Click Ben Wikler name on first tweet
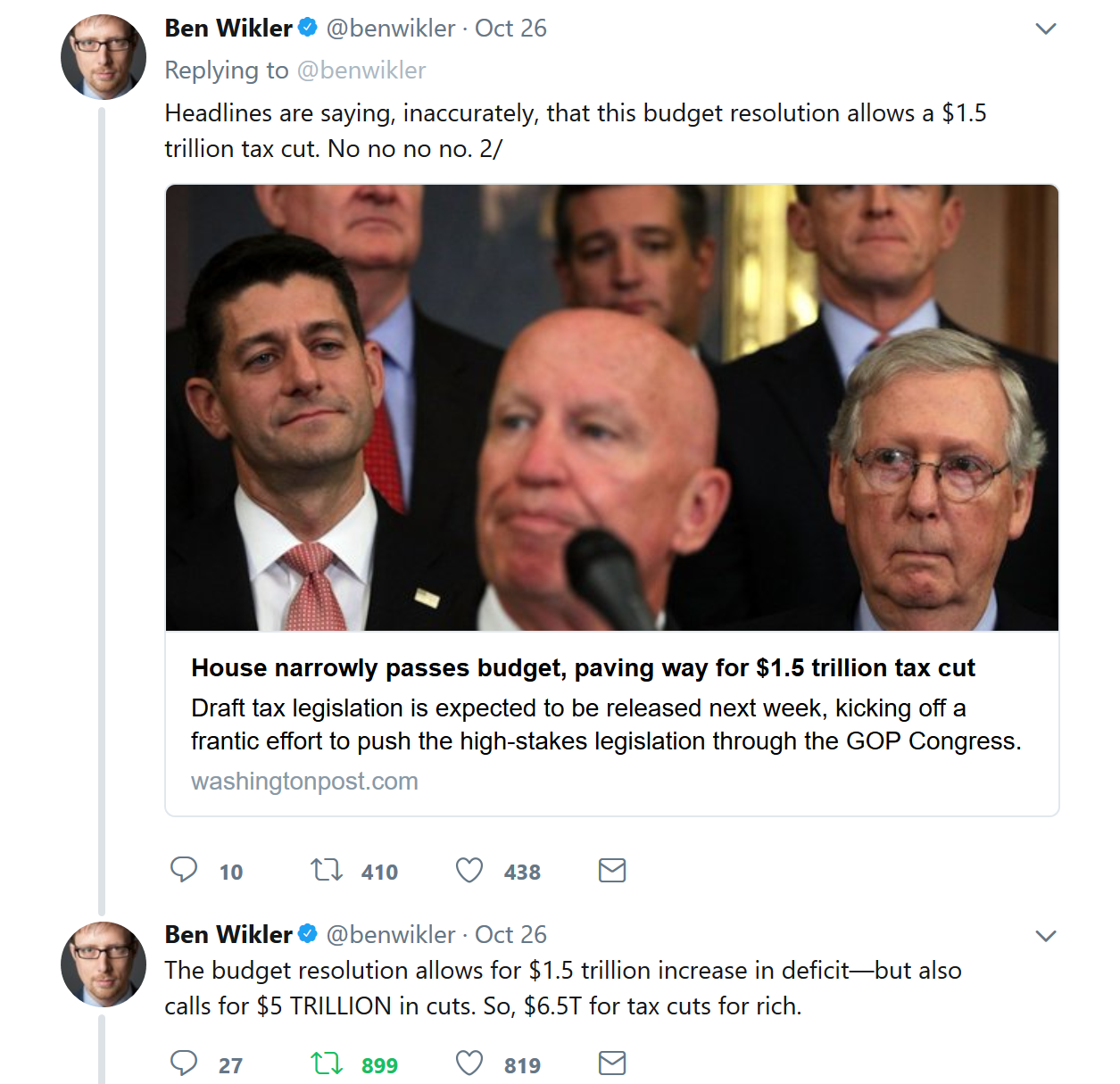This screenshot has height=1084, width=1120. pyautogui.click(x=228, y=29)
